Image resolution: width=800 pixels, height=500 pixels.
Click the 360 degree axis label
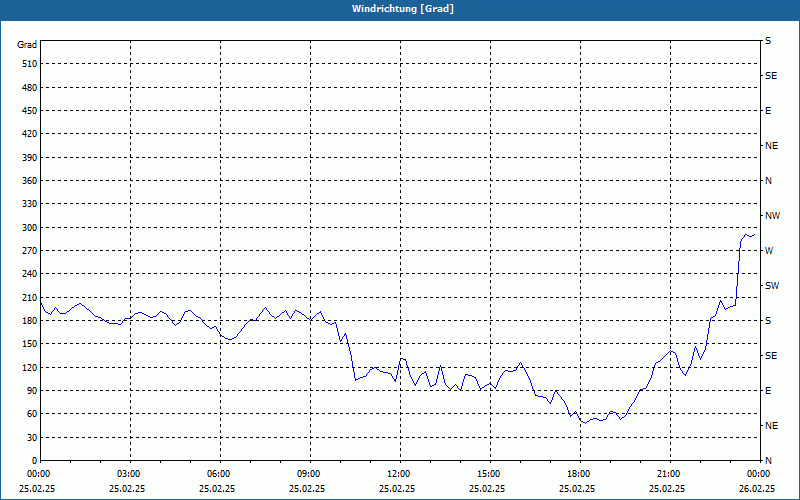click(30, 181)
